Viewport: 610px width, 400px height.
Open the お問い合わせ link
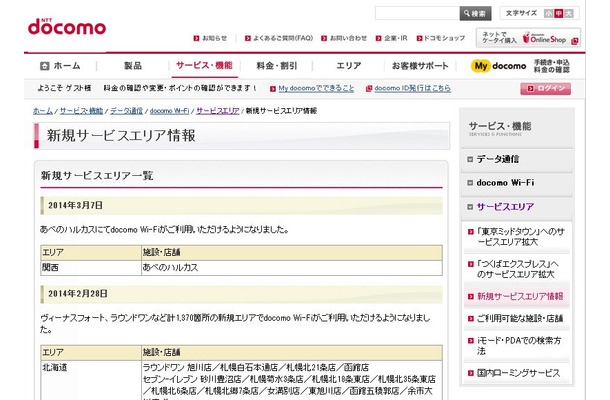pos(348,38)
